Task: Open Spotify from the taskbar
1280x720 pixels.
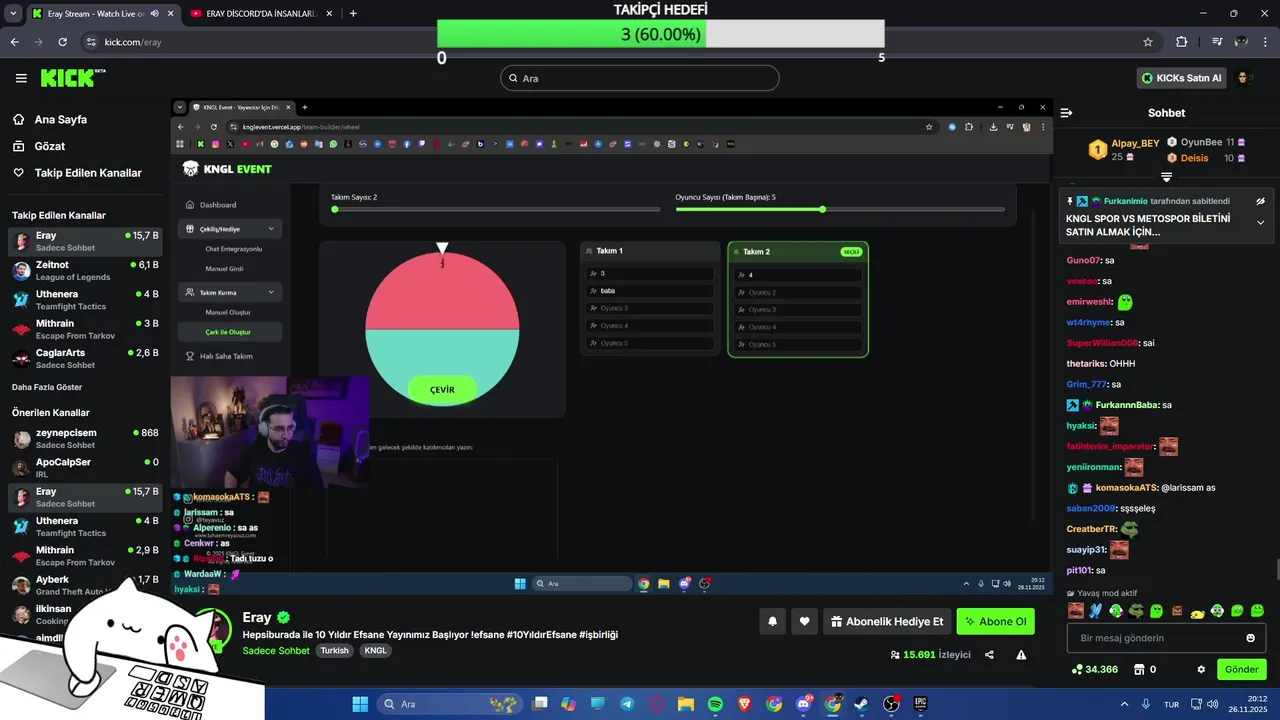Action: (x=715, y=704)
